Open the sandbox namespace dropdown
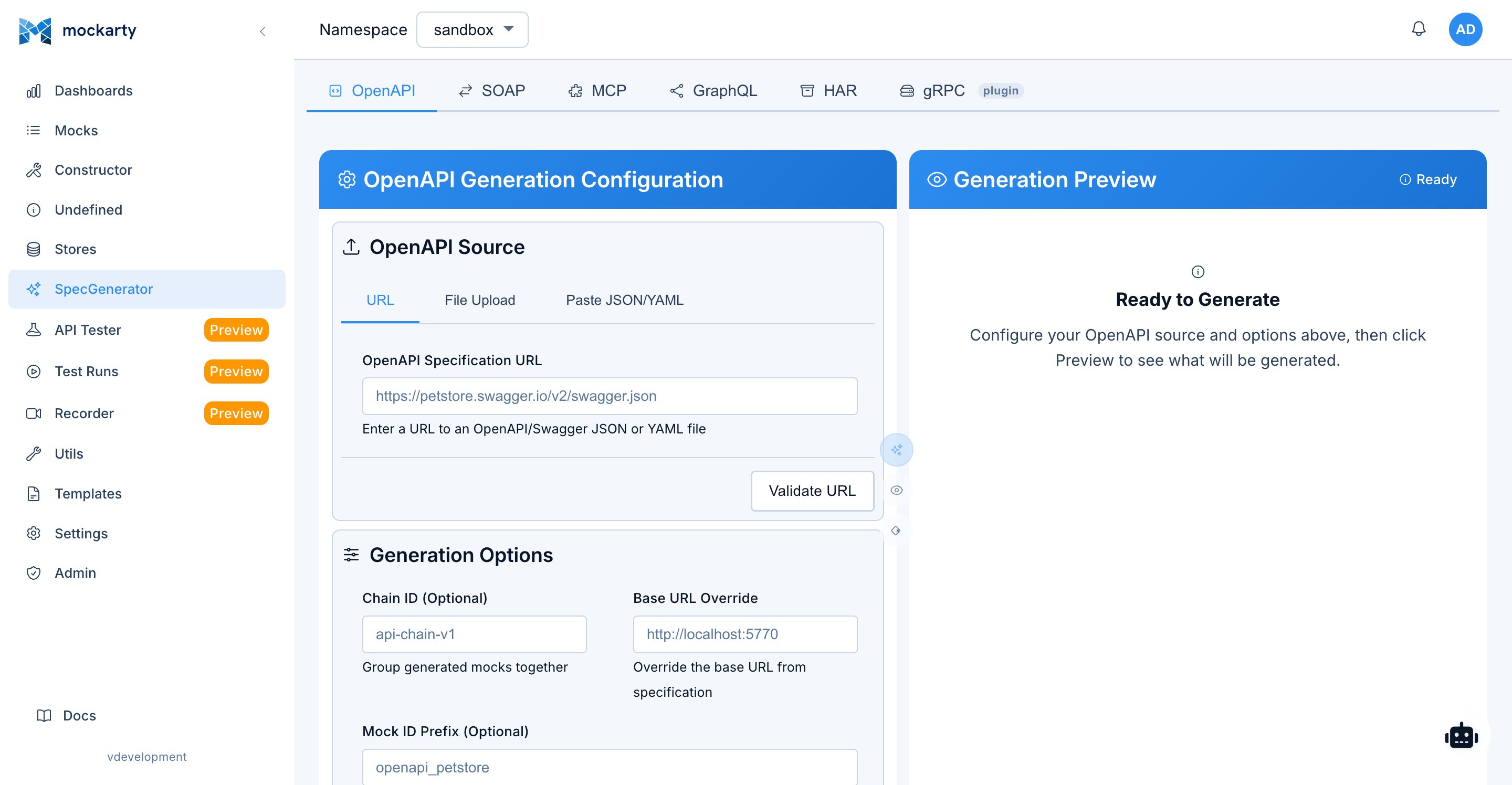This screenshot has width=1512, height=785. 472,29
